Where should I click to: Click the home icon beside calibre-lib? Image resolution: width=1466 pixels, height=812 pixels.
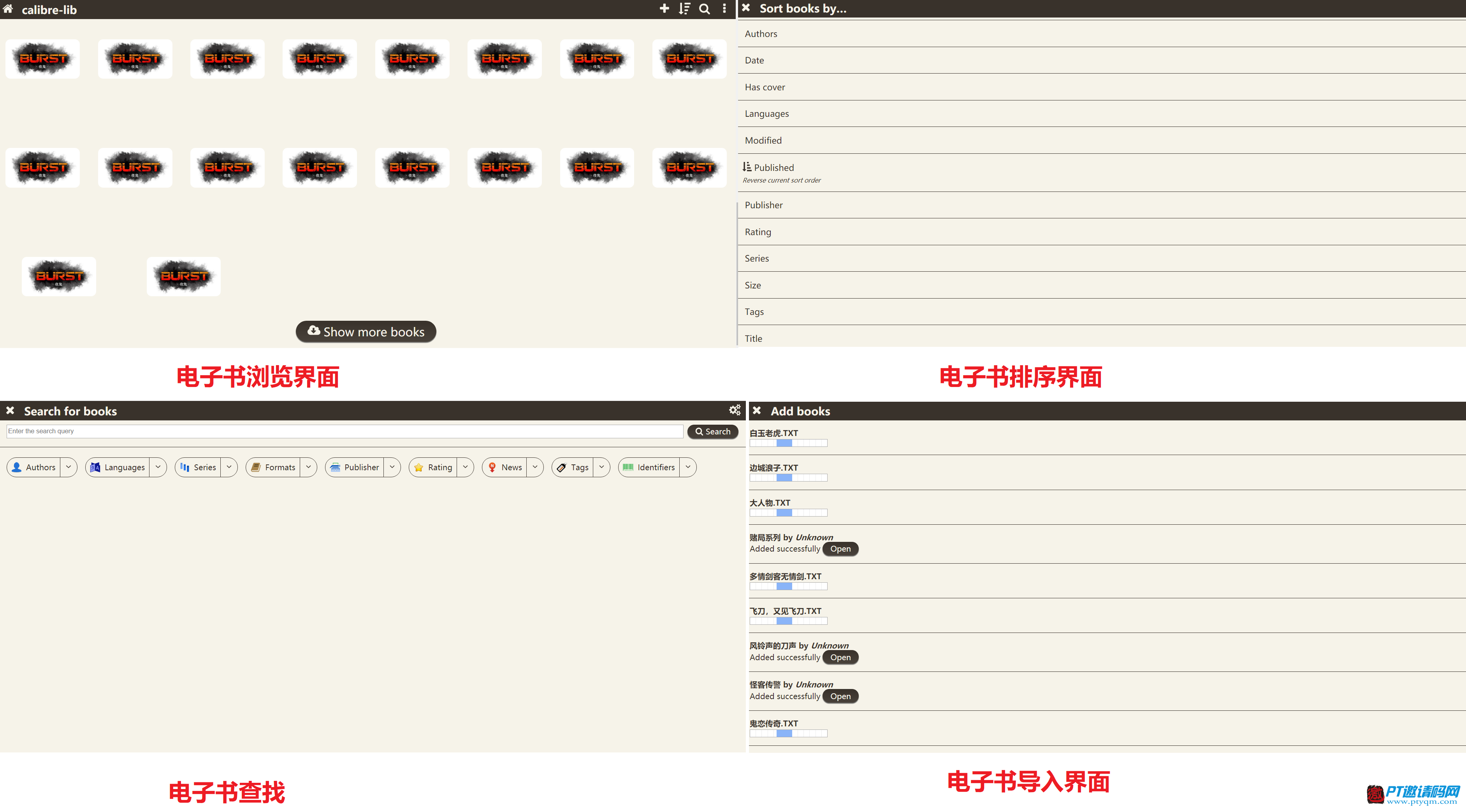click(x=8, y=9)
